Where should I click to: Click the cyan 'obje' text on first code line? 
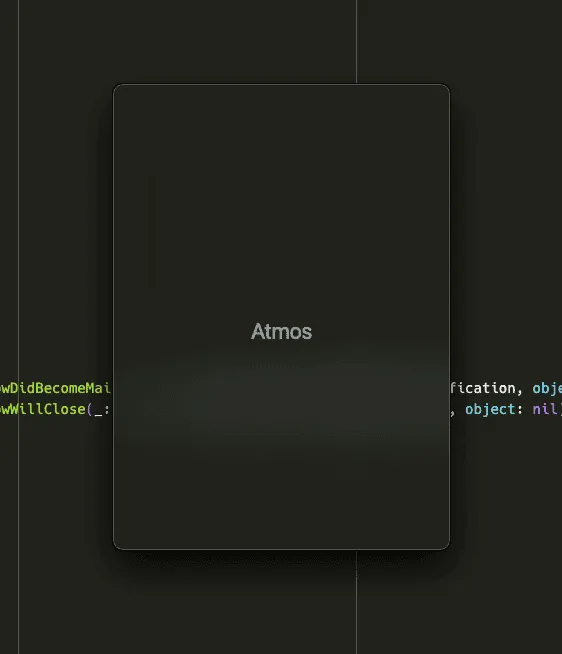click(547, 388)
